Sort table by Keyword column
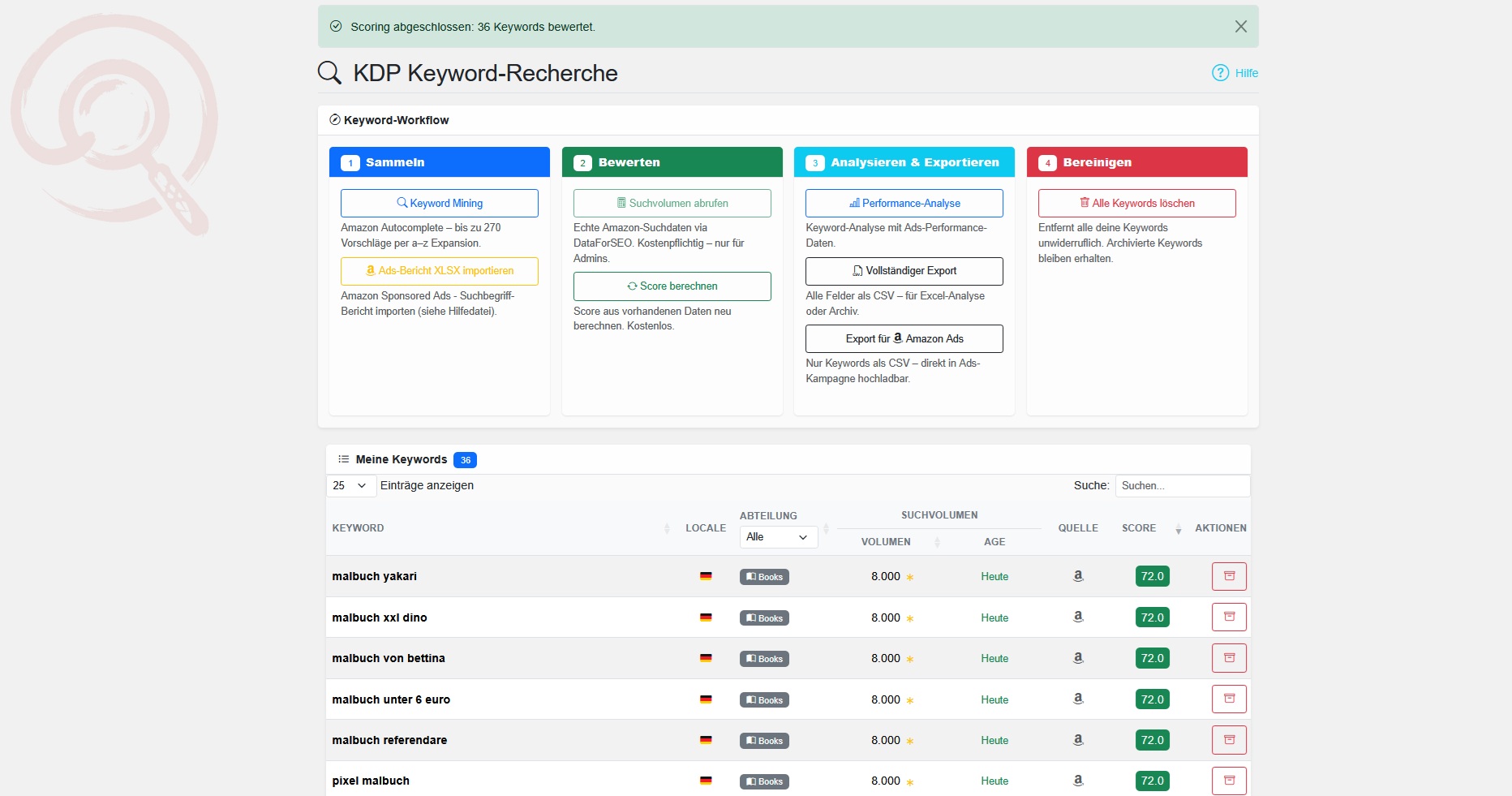Image resolution: width=1512 pixels, height=796 pixels. pos(501,528)
